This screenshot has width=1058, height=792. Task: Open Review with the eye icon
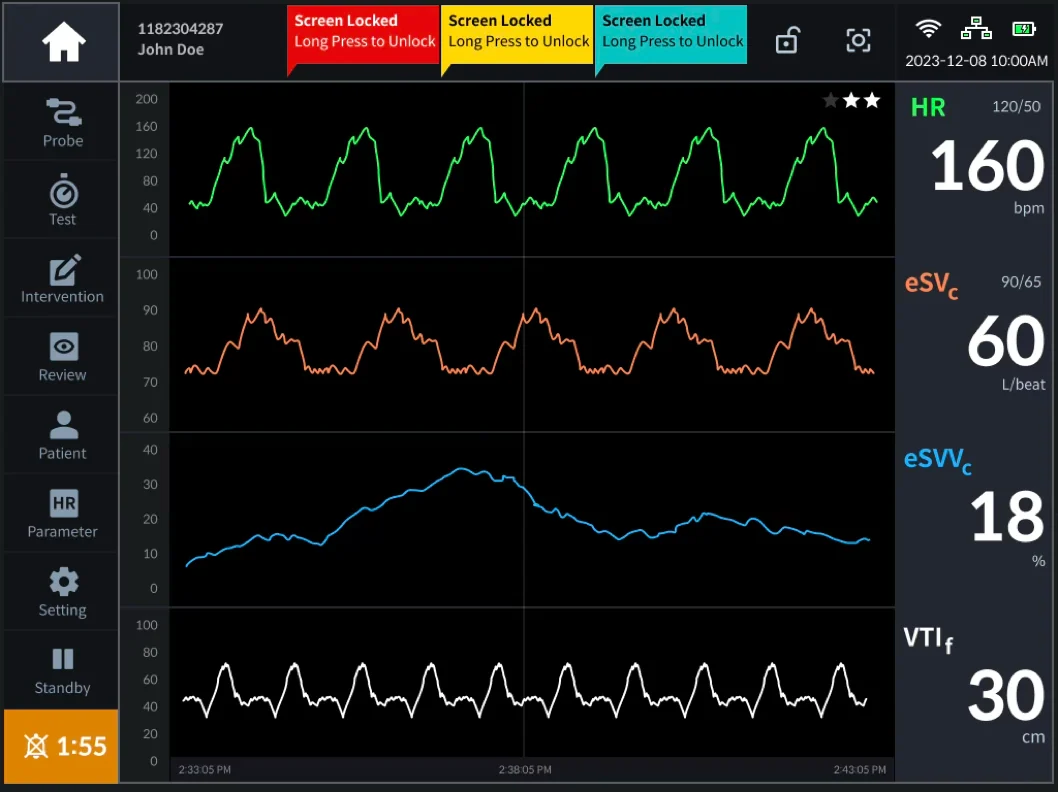(62, 356)
